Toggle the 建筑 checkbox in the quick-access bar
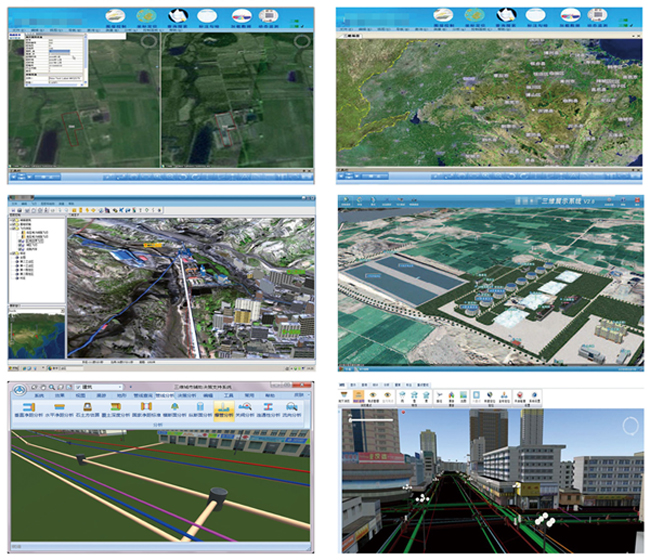This screenshot has width=650, height=560. 77,385
